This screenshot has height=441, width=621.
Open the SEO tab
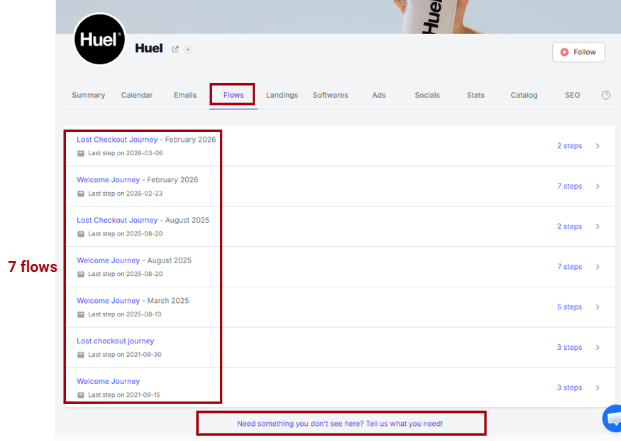(x=572, y=95)
